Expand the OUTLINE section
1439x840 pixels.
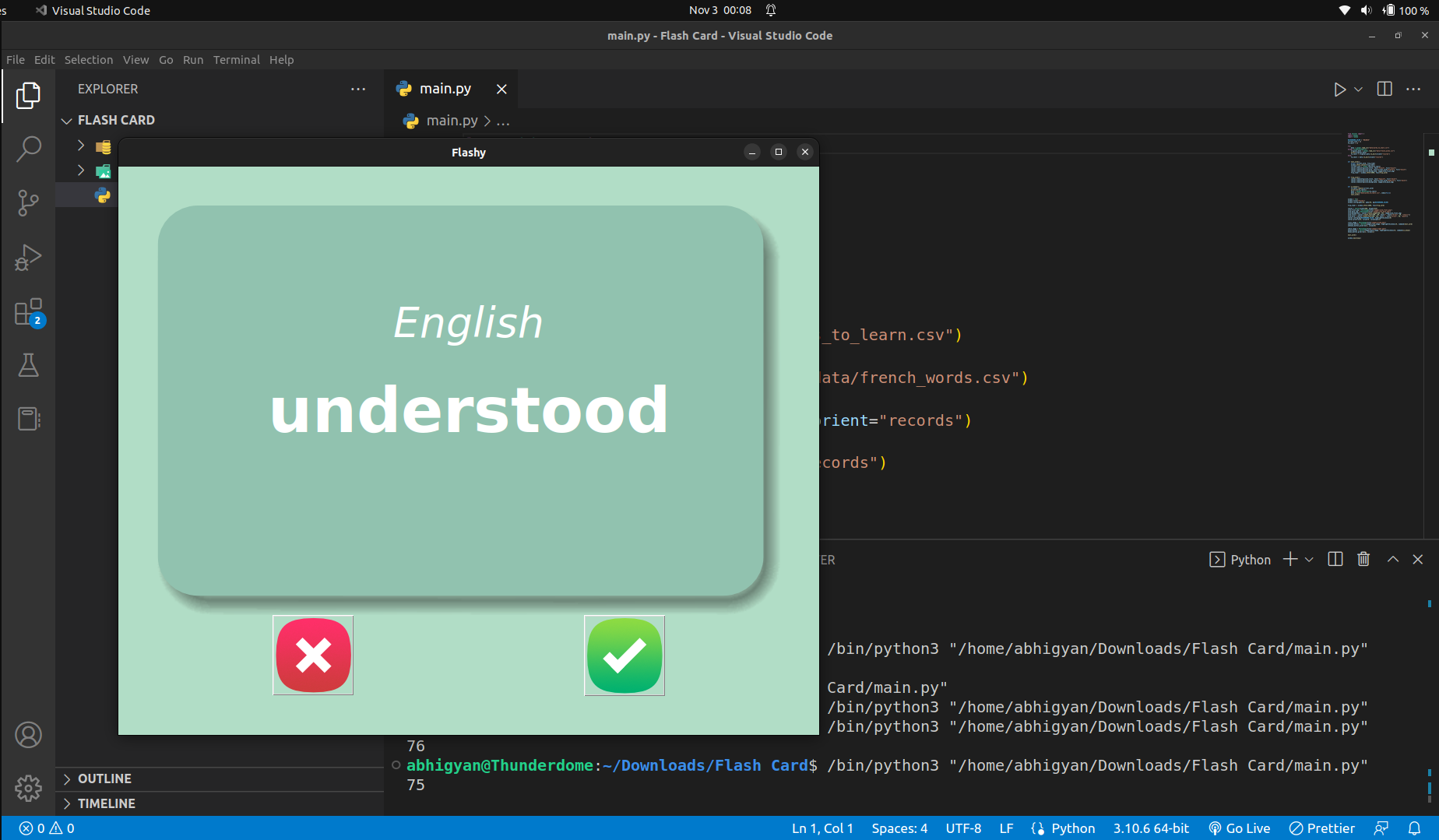coord(67,778)
